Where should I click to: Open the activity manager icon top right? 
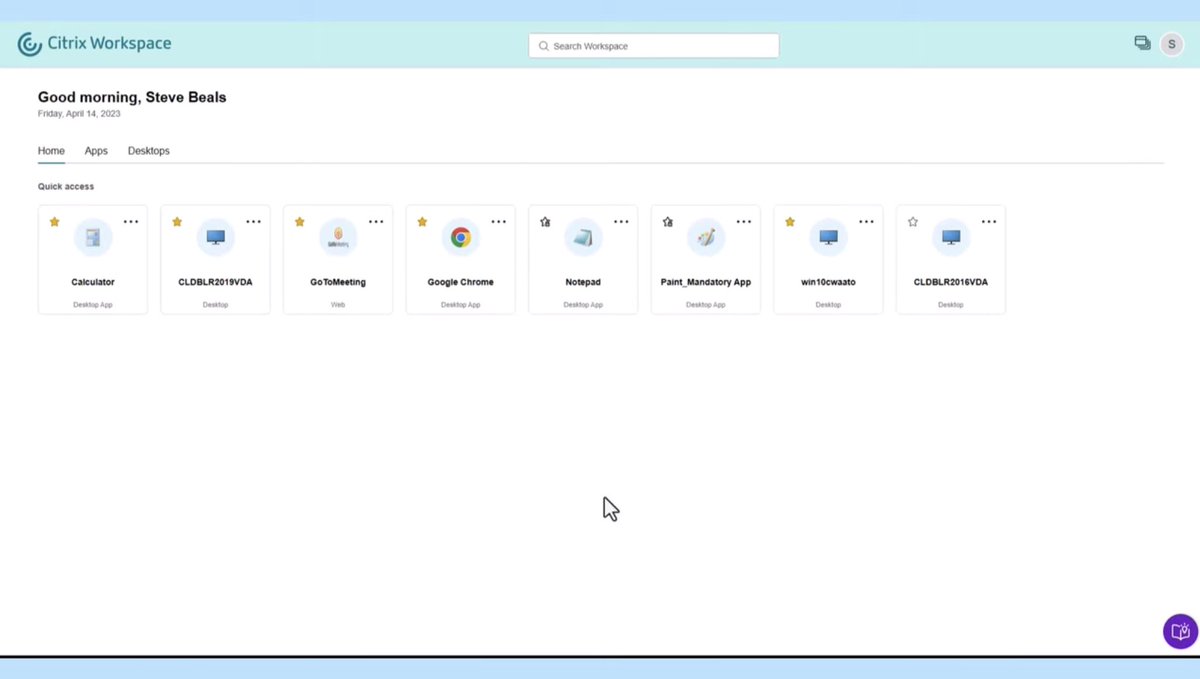pos(1142,44)
